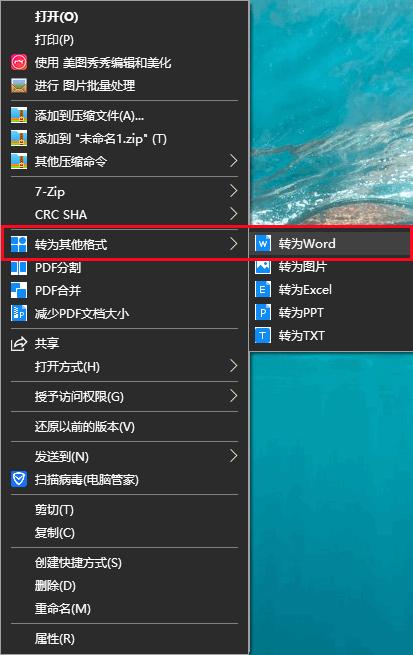This screenshot has width=413, height=655.
Task: Click the 图片批量处理 picture icon
Action: coord(19,86)
